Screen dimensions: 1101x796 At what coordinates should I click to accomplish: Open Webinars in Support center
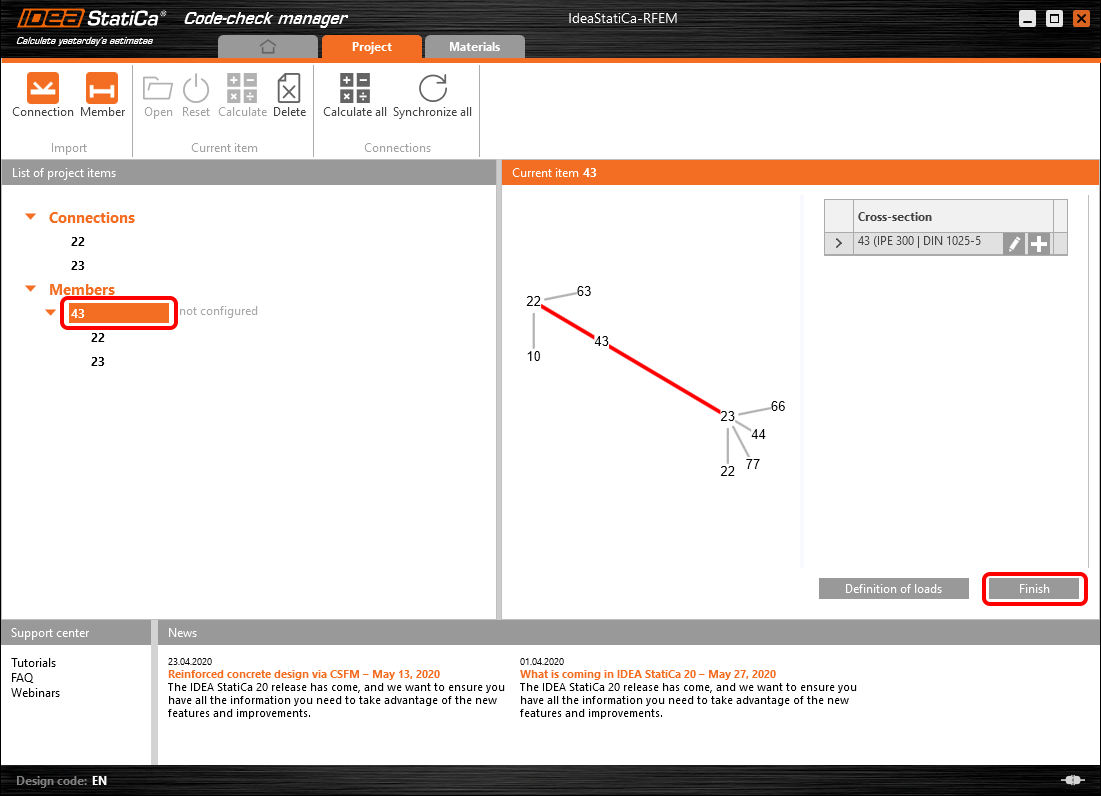tap(35, 693)
